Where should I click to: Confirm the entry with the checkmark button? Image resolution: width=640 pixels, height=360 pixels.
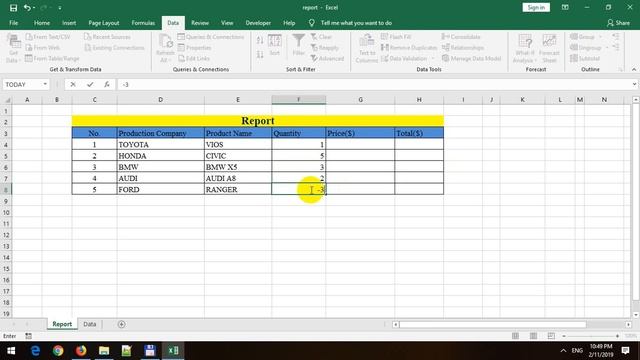tap(90, 84)
